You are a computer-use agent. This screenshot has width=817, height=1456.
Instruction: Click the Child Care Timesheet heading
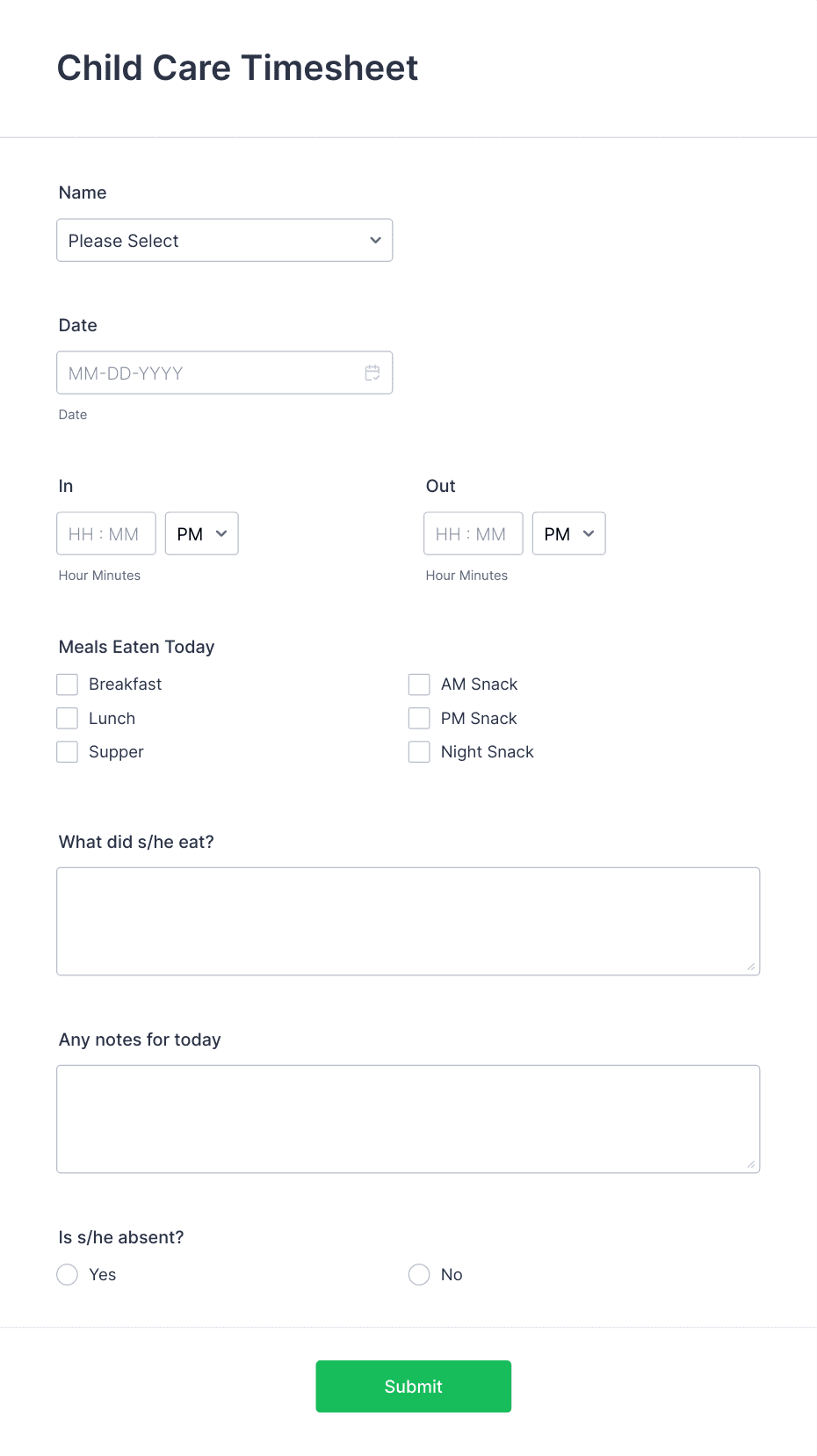click(237, 68)
